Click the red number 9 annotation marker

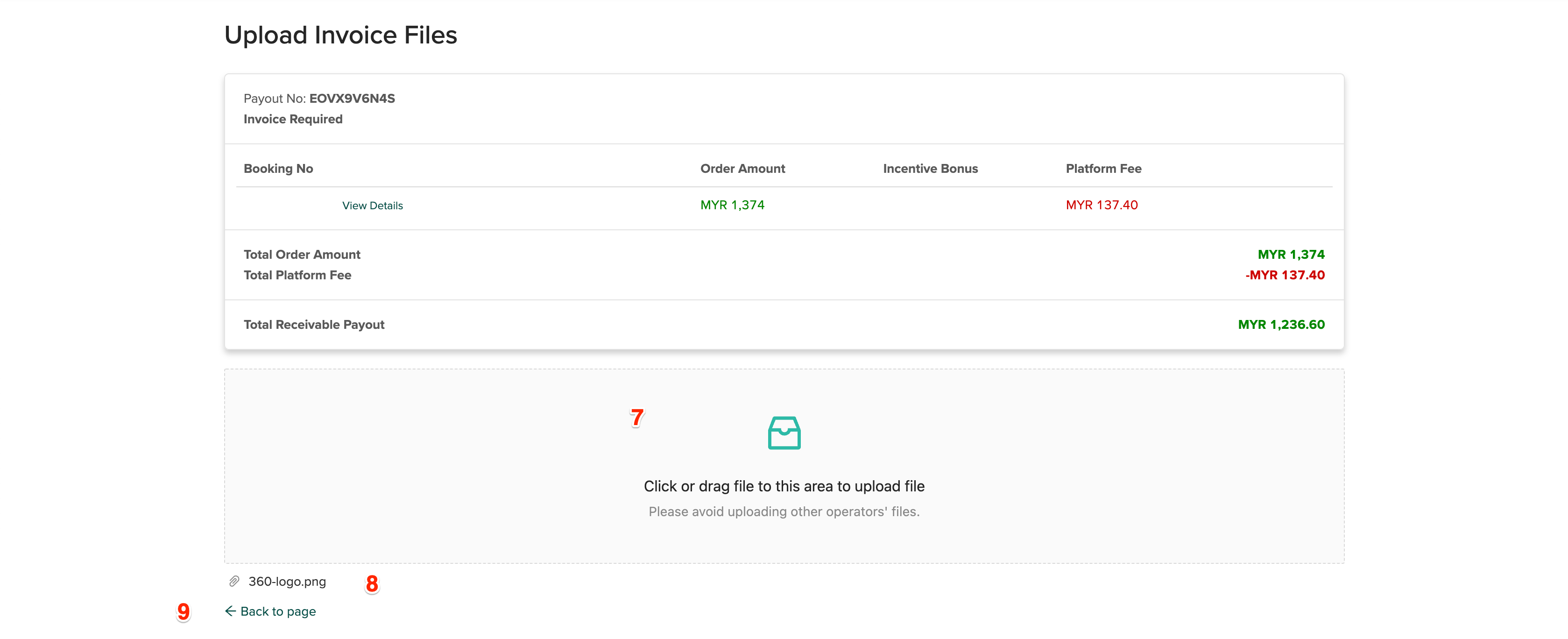[183, 611]
